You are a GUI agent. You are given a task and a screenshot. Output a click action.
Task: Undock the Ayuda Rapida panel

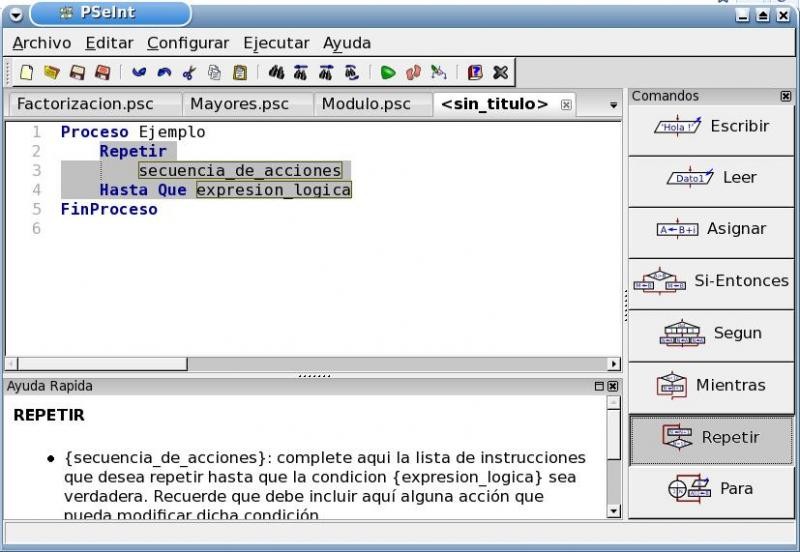tap(599, 386)
